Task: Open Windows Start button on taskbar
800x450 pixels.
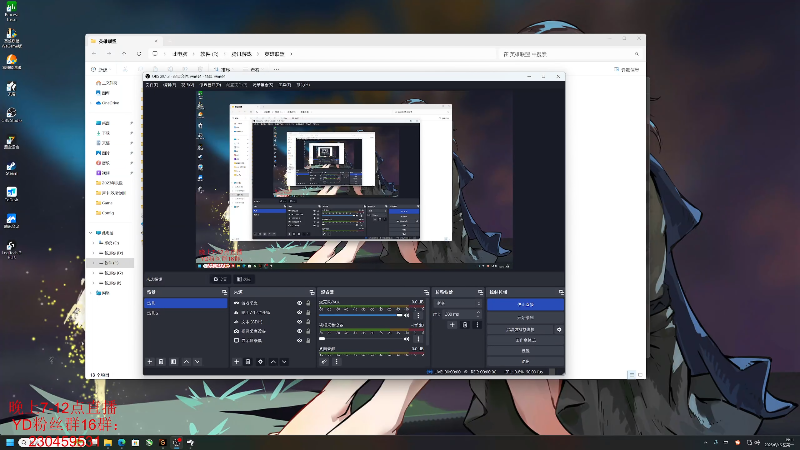Action: pos(10,442)
